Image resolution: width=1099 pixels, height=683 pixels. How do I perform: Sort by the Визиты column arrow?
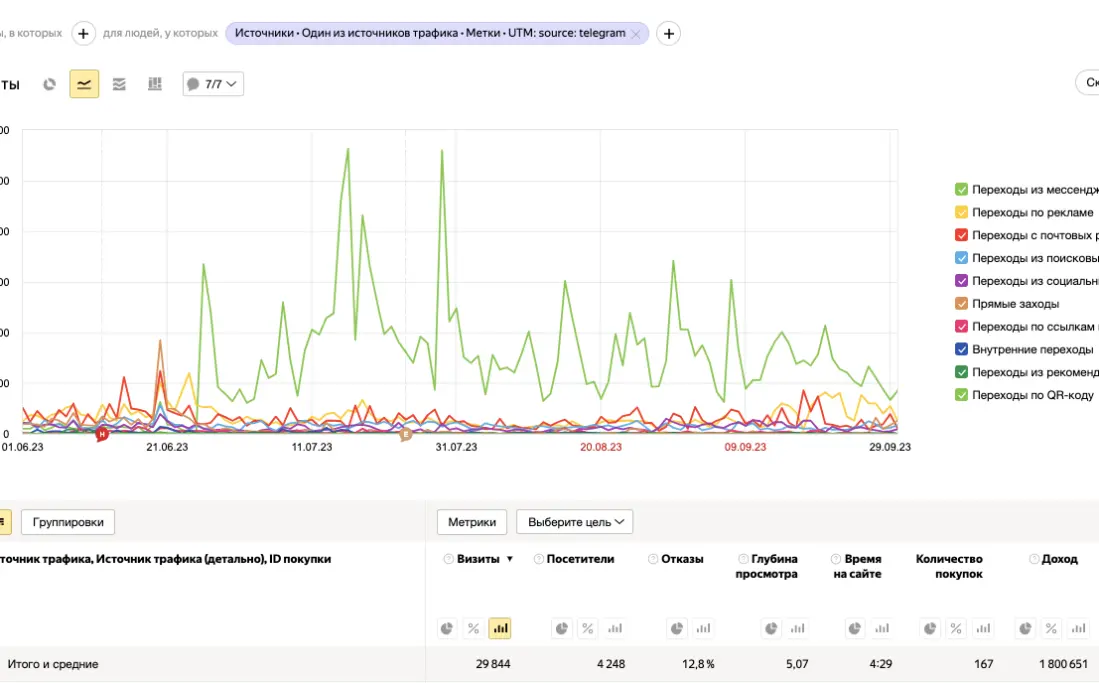click(510, 560)
